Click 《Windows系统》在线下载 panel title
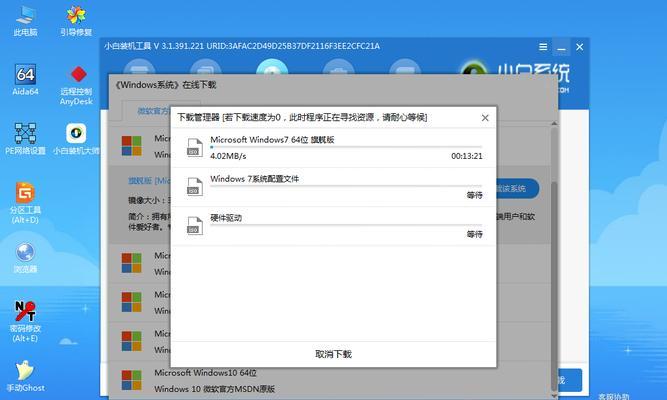 165,85
